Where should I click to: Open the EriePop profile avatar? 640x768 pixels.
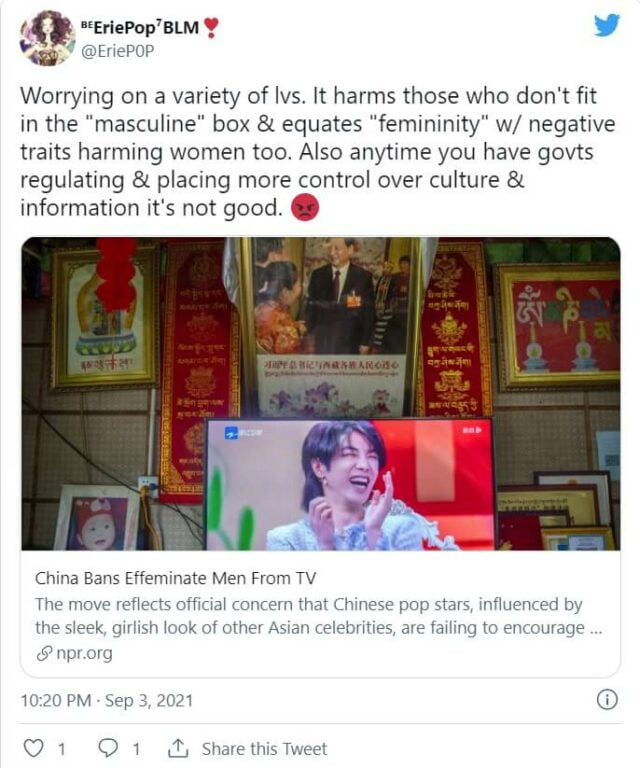tap(47, 38)
